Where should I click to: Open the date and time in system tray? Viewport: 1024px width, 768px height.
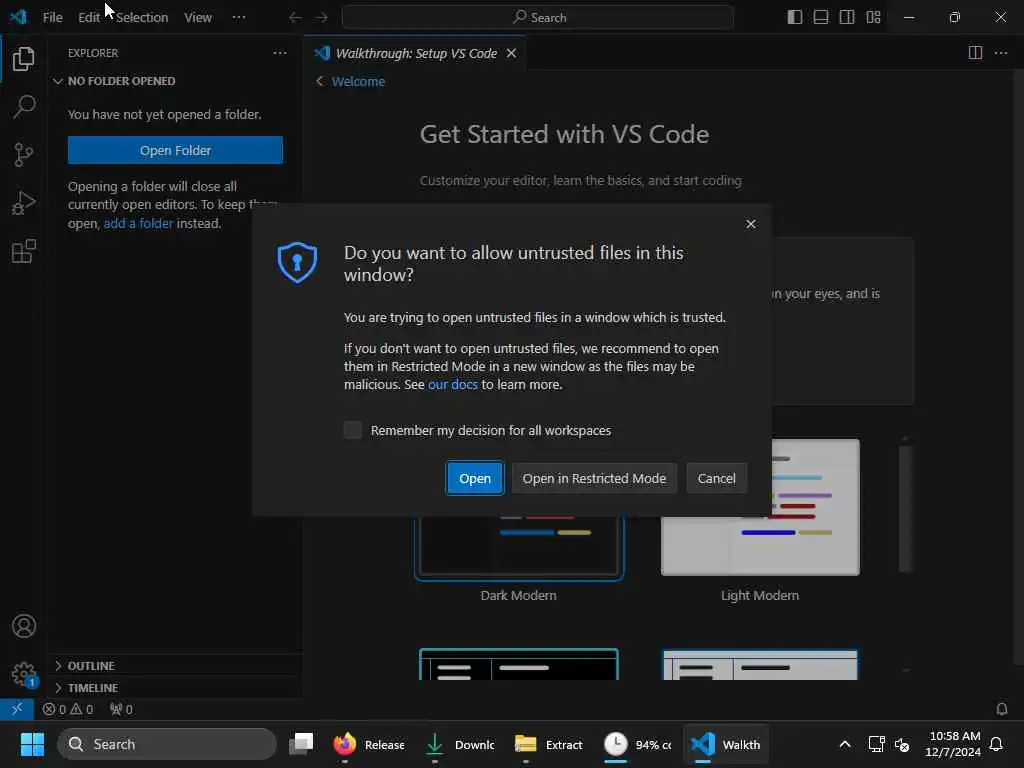coord(953,744)
